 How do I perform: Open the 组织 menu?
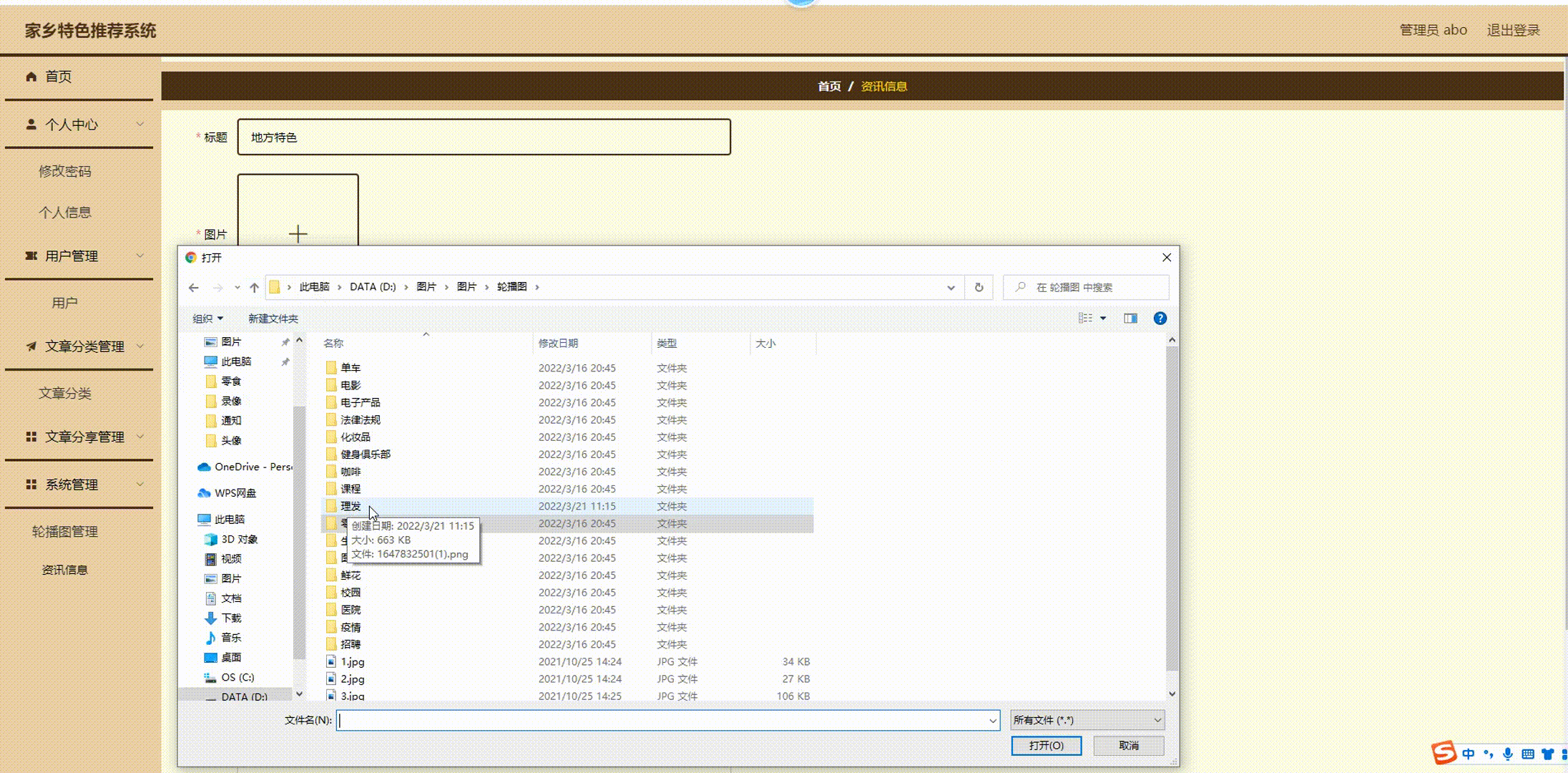point(207,319)
